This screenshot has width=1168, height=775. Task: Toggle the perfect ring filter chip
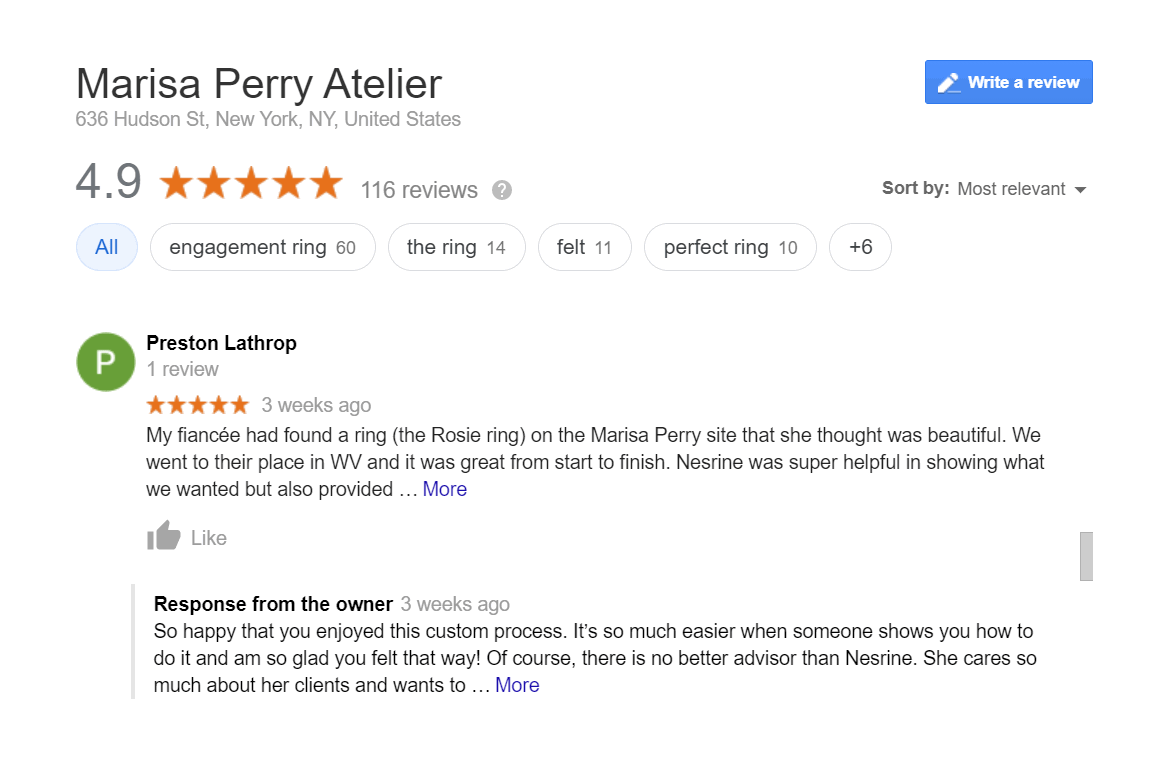point(730,247)
